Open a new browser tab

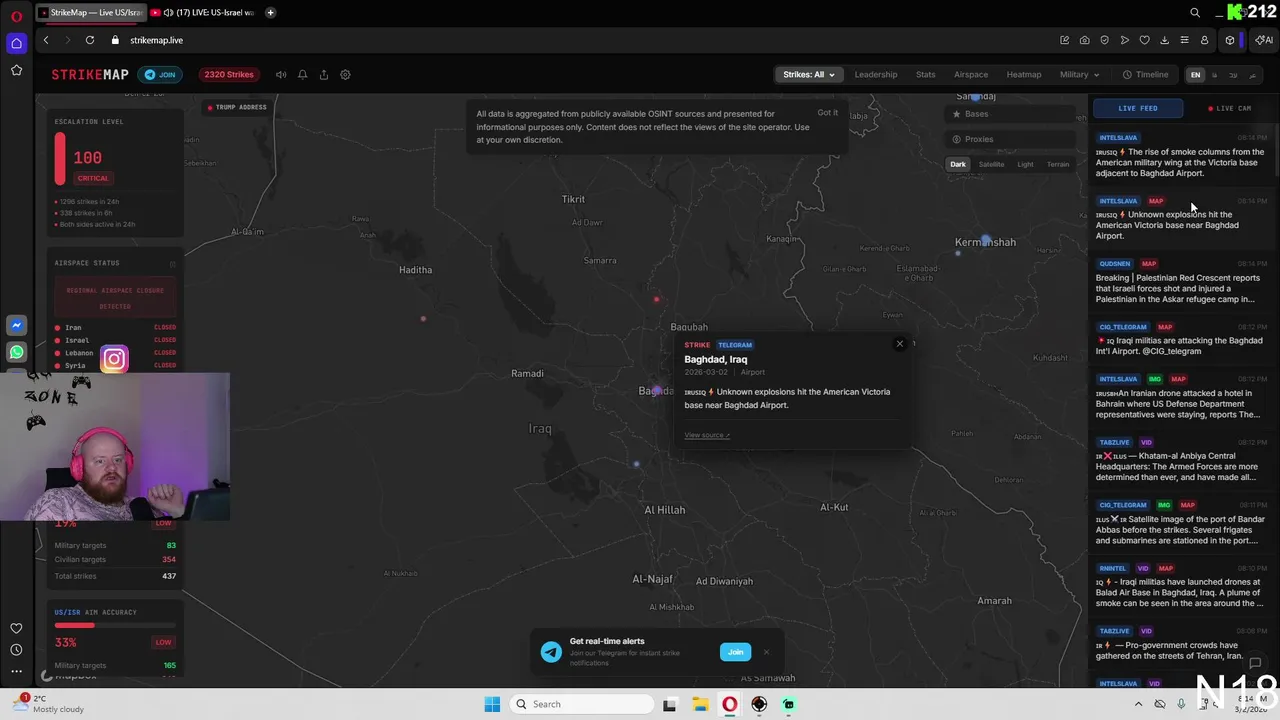[270, 13]
